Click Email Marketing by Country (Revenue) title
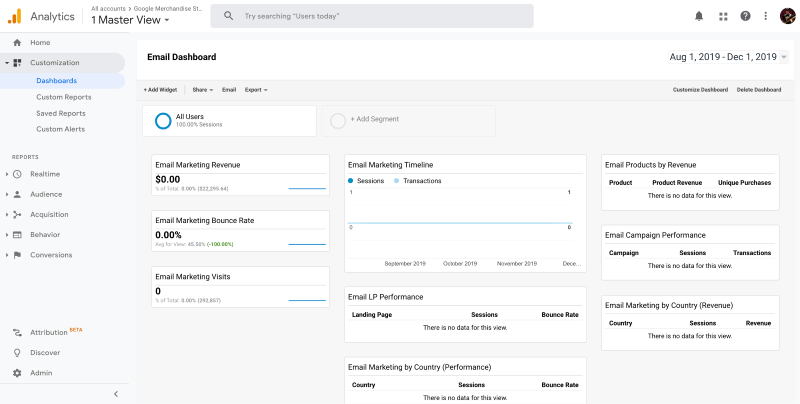The height and width of the screenshot is (404, 800). pyautogui.click(x=669, y=305)
